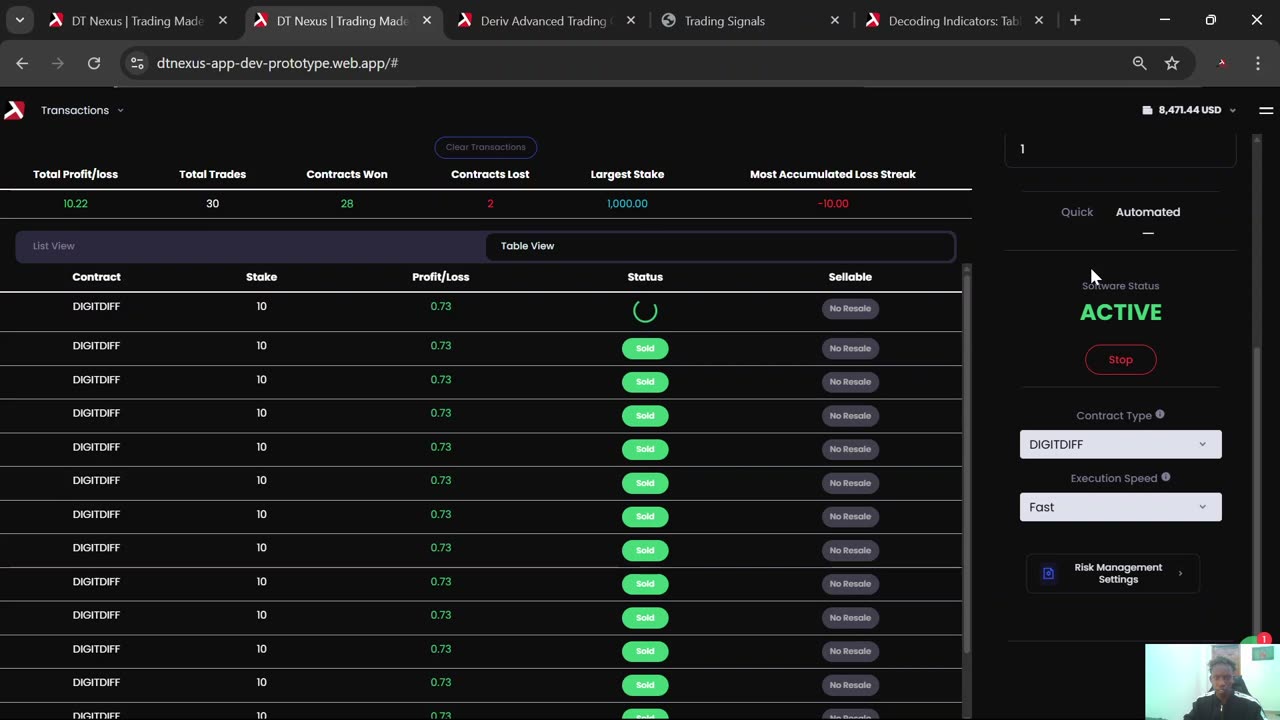
Task: Click the browser address bar URL
Action: pyautogui.click(x=277, y=63)
